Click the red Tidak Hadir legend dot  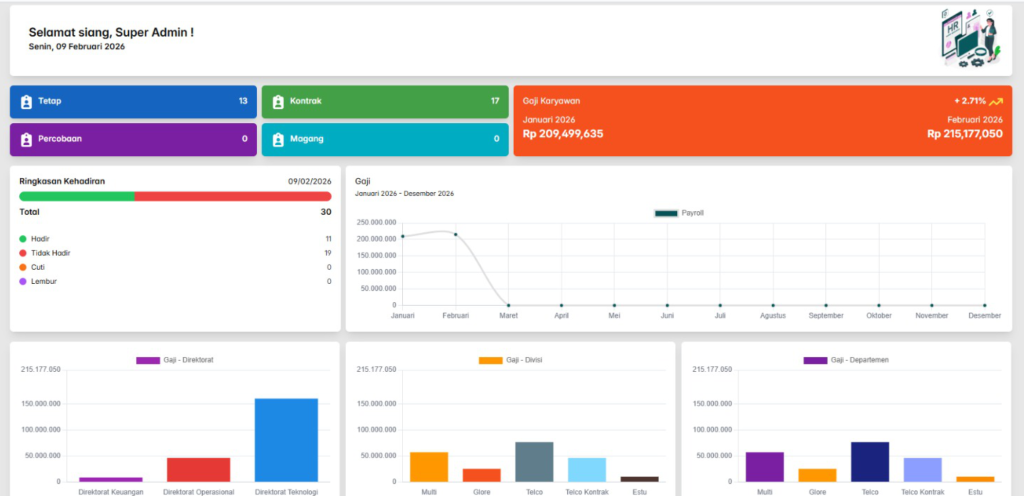[x=23, y=253]
